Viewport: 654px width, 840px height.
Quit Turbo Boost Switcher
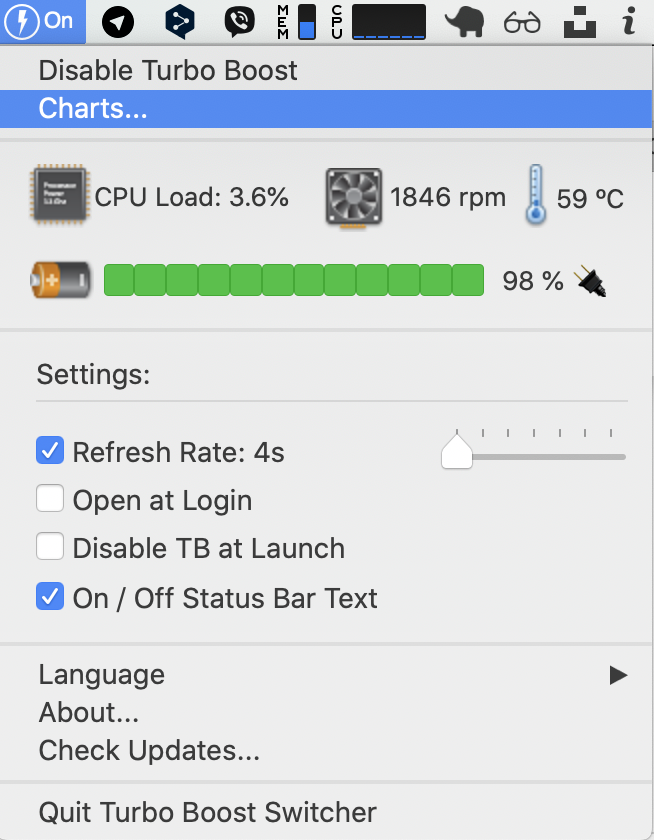click(206, 811)
